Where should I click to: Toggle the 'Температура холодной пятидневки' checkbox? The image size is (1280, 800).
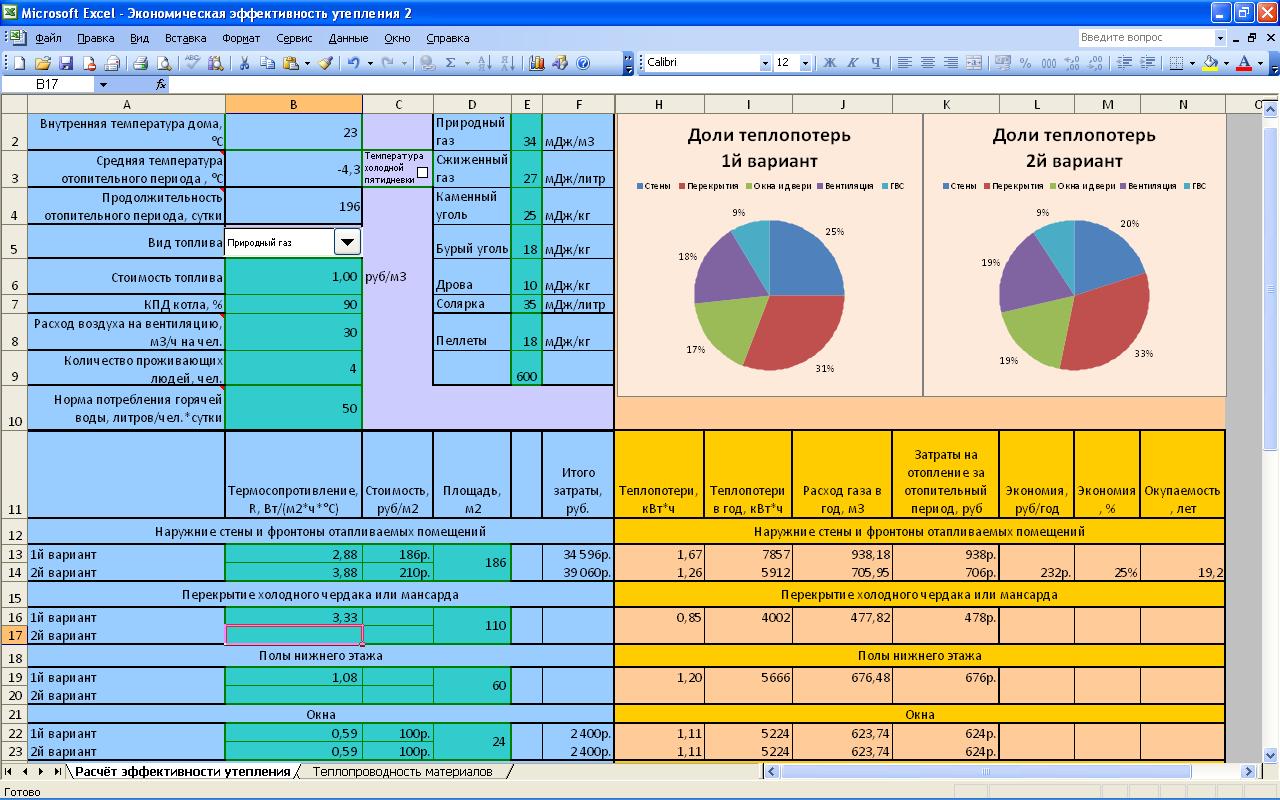422,172
